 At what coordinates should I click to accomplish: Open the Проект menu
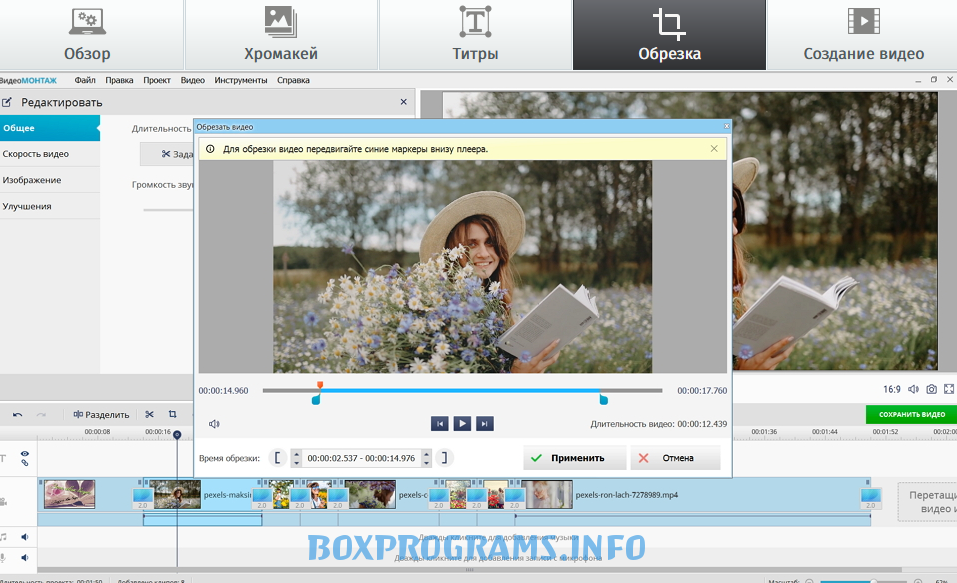[x=157, y=80]
